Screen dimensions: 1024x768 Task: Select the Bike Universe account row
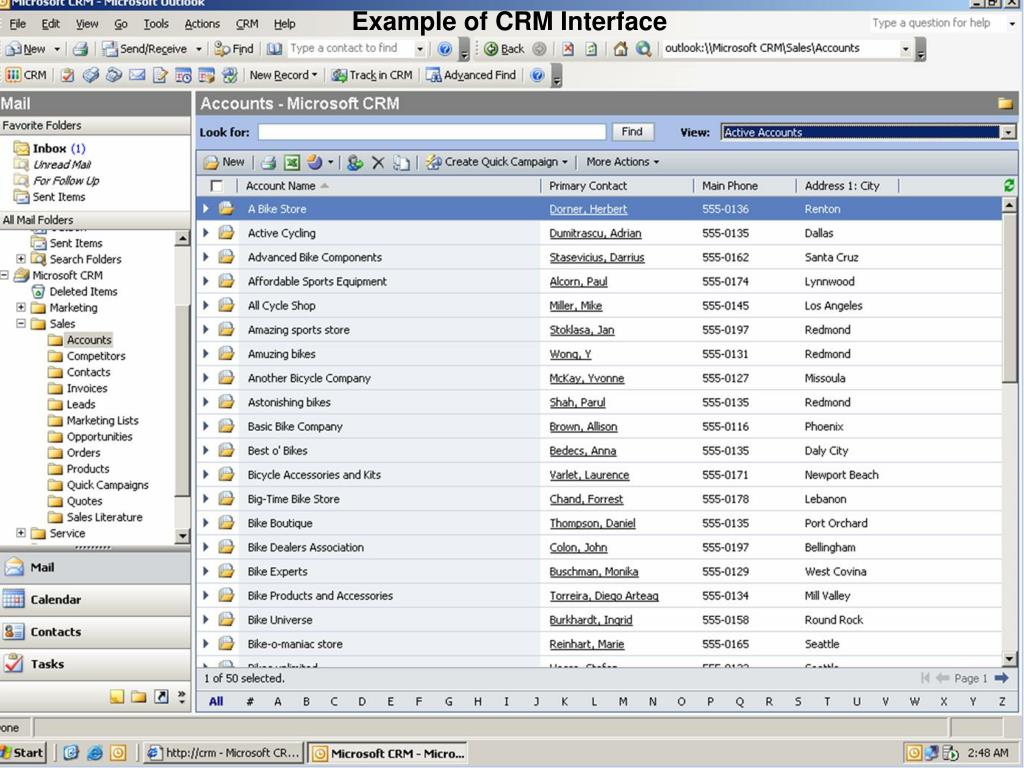point(600,620)
